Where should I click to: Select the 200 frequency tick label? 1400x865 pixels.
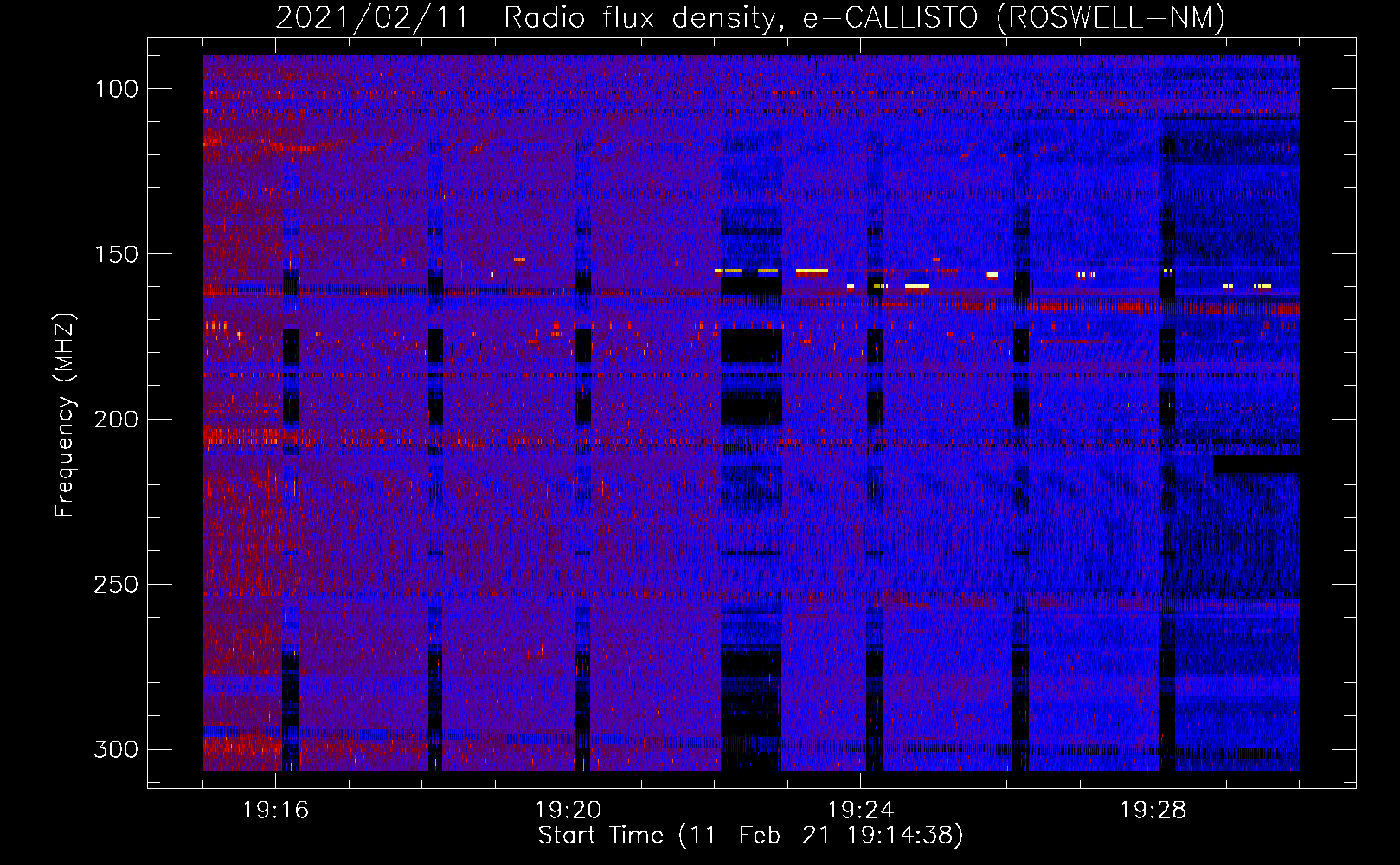pos(116,420)
